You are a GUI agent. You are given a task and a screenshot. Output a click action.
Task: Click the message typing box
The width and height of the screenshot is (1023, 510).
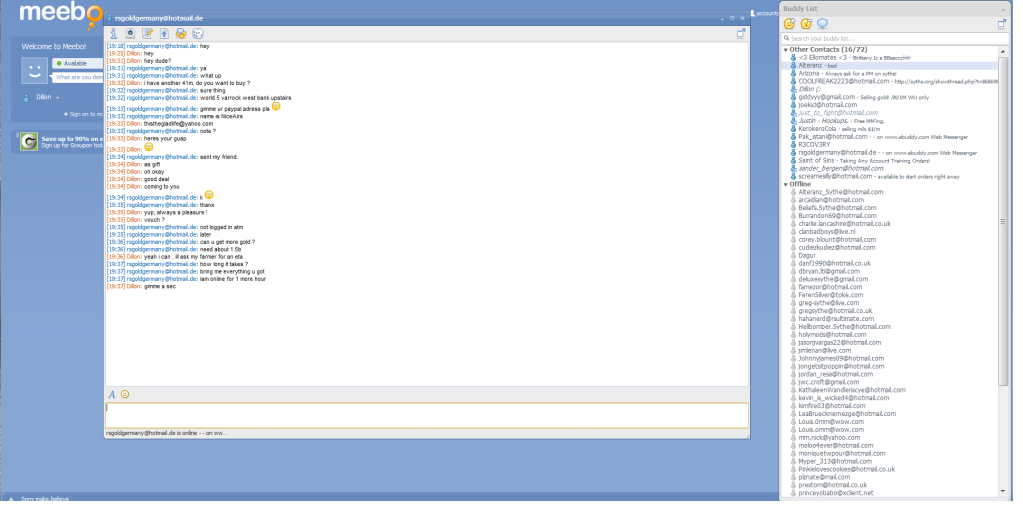point(427,415)
